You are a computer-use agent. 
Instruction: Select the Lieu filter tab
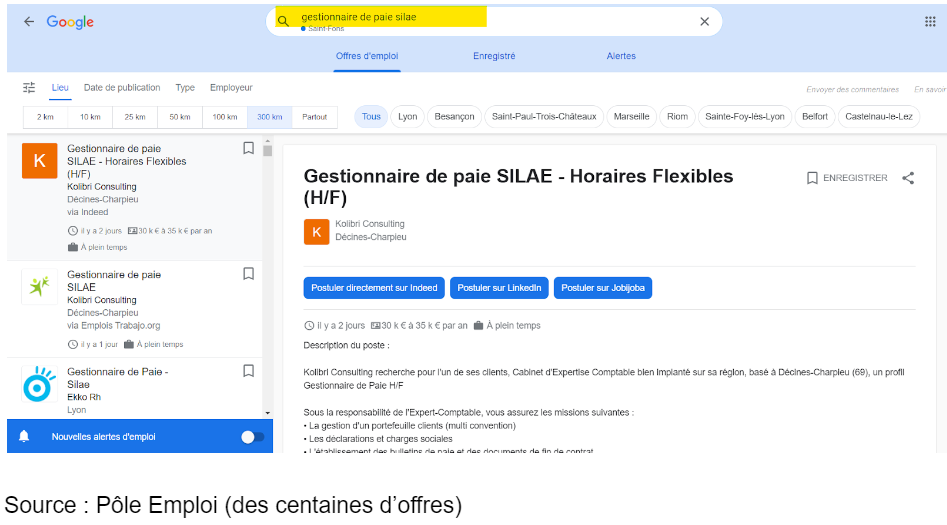(x=60, y=88)
